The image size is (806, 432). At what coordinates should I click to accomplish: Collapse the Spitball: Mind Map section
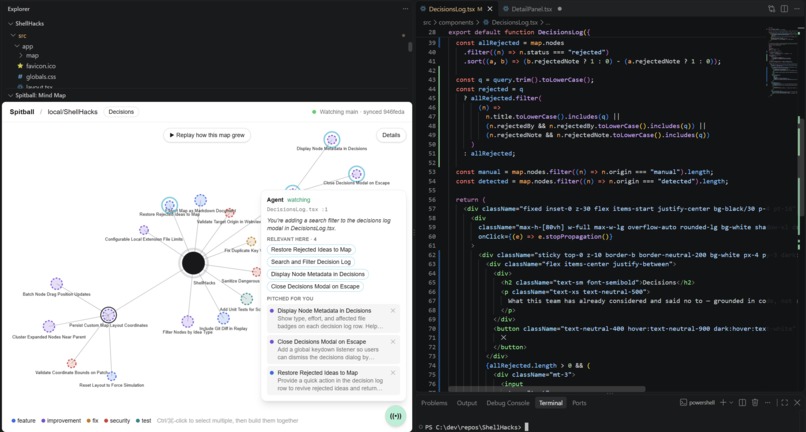11,95
